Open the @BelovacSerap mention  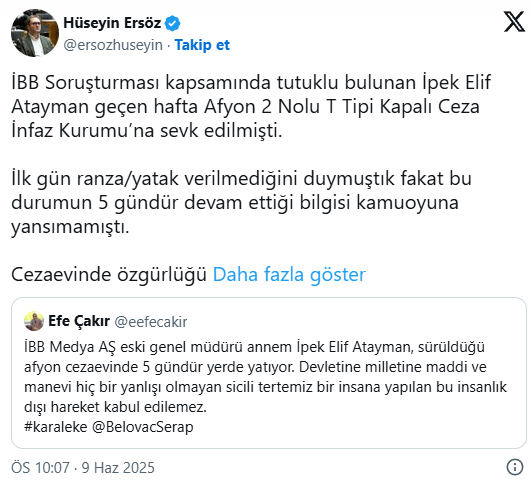pyautogui.click(x=143, y=427)
